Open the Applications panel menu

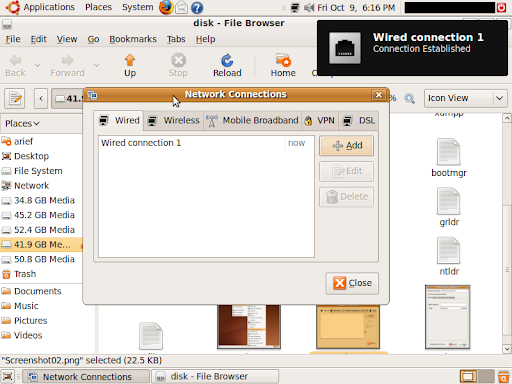tap(41, 7)
